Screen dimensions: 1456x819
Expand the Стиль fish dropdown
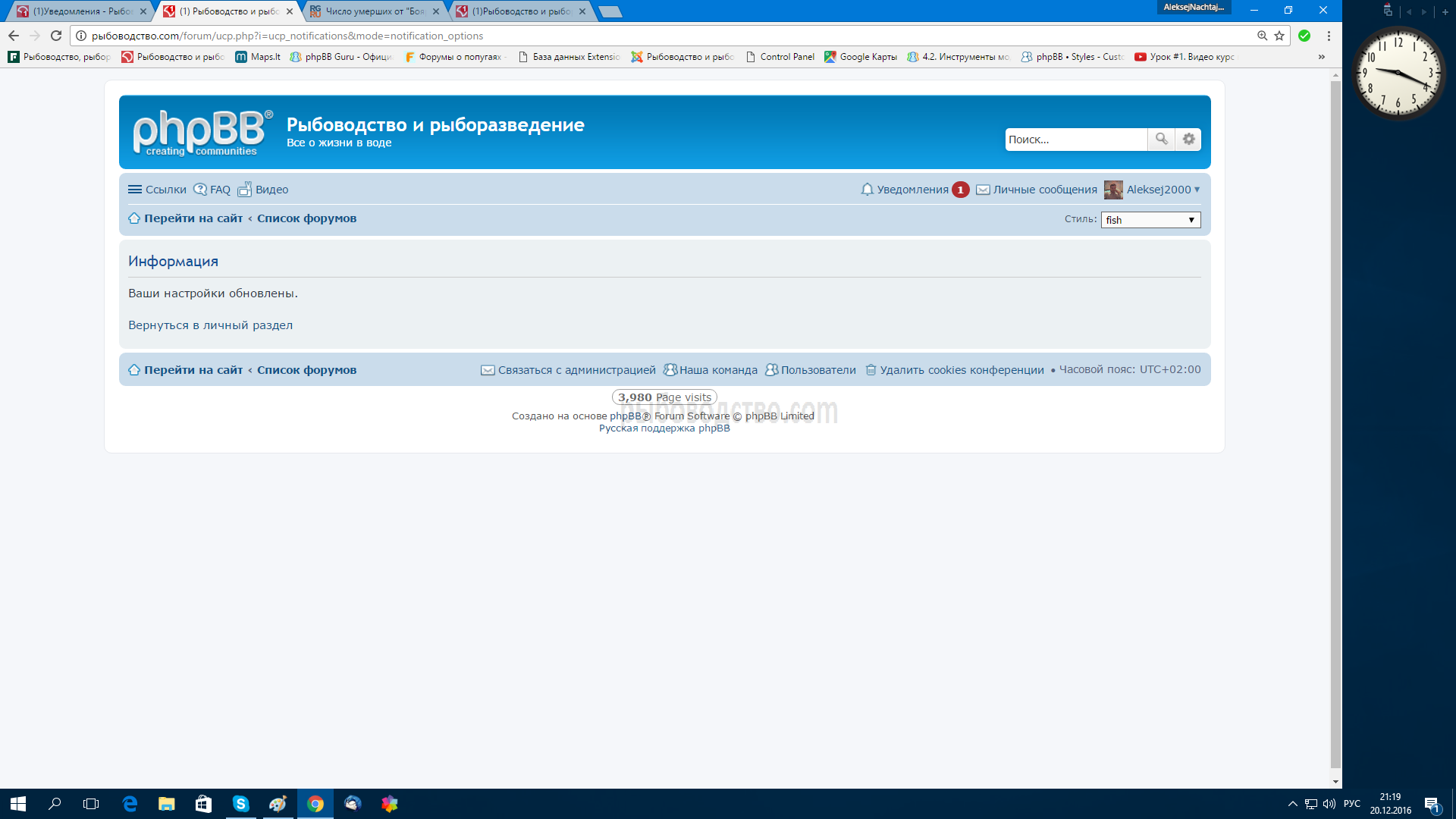click(1150, 220)
